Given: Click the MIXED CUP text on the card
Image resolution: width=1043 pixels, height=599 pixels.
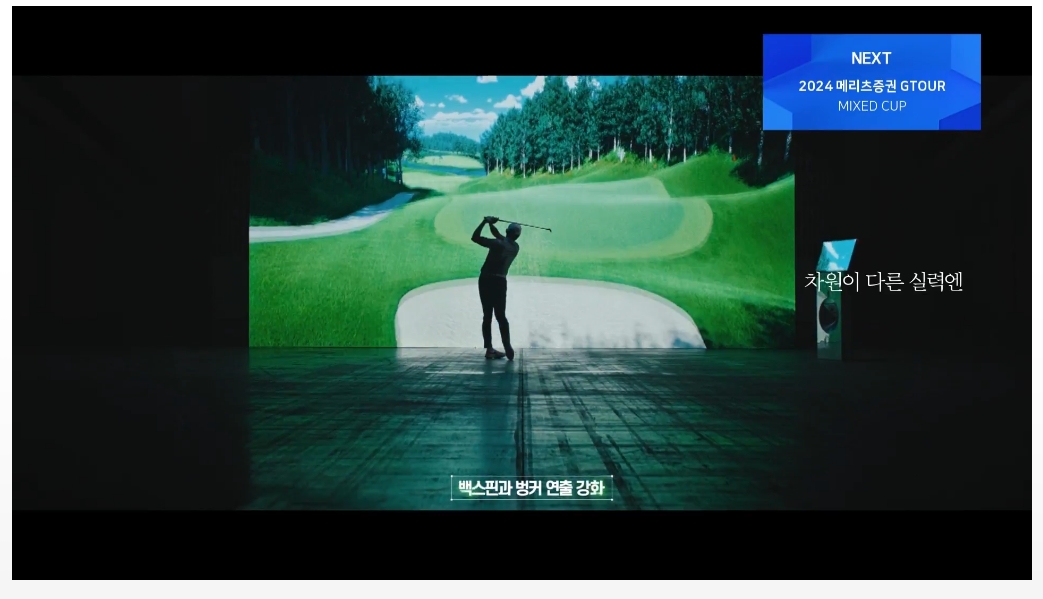Looking at the screenshot, I should [x=871, y=106].
